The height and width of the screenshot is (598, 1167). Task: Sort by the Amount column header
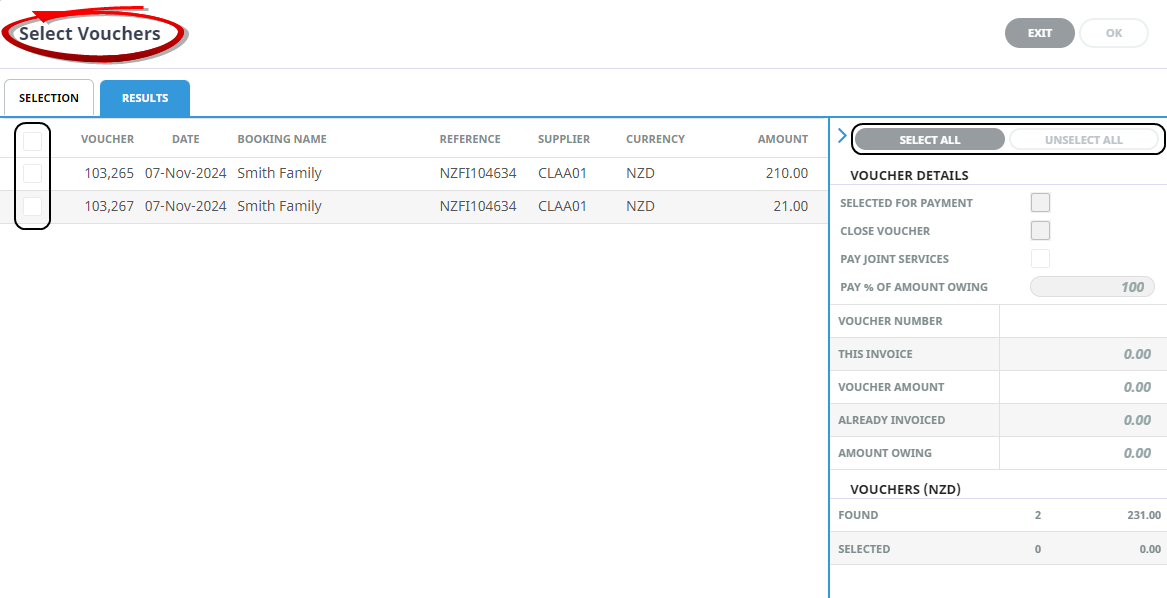click(782, 139)
